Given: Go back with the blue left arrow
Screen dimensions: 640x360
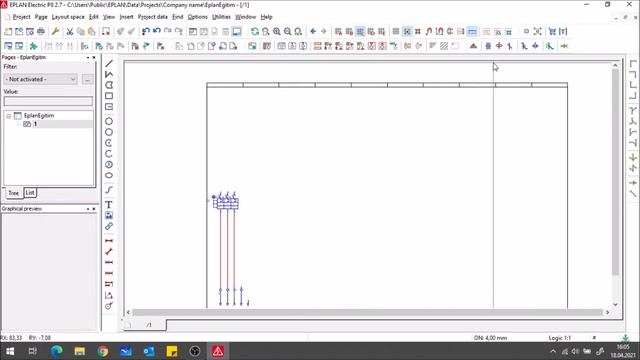Looking at the screenshot, I should pyautogui.click(x=313, y=31).
